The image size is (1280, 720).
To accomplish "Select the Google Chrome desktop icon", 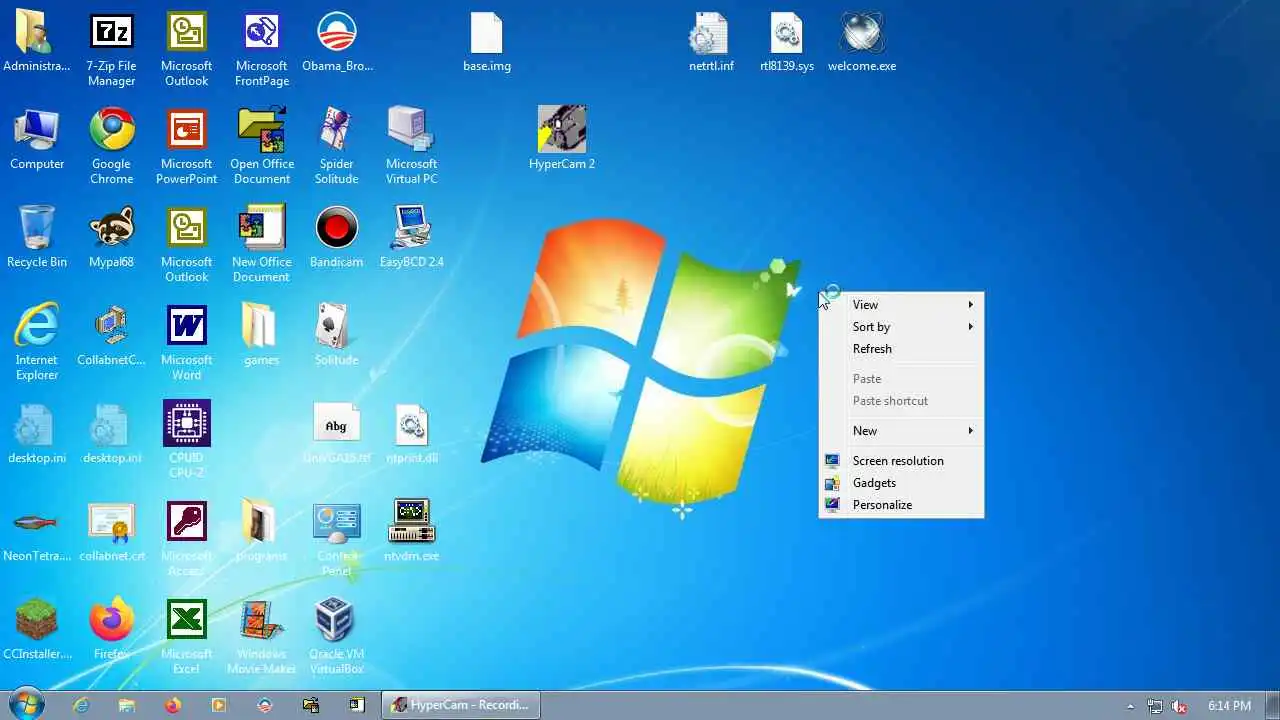I will click(x=112, y=146).
